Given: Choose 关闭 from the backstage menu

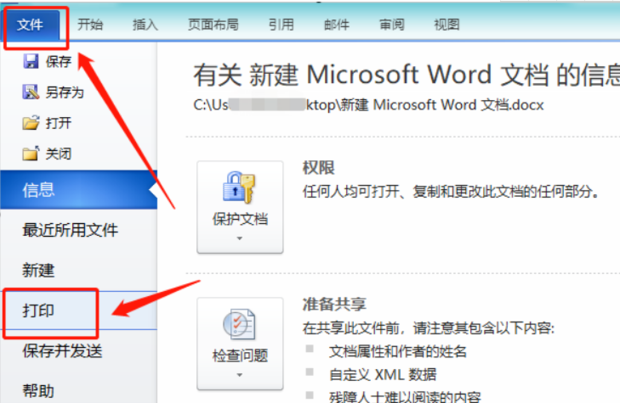Looking at the screenshot, I should pos(59,154).
